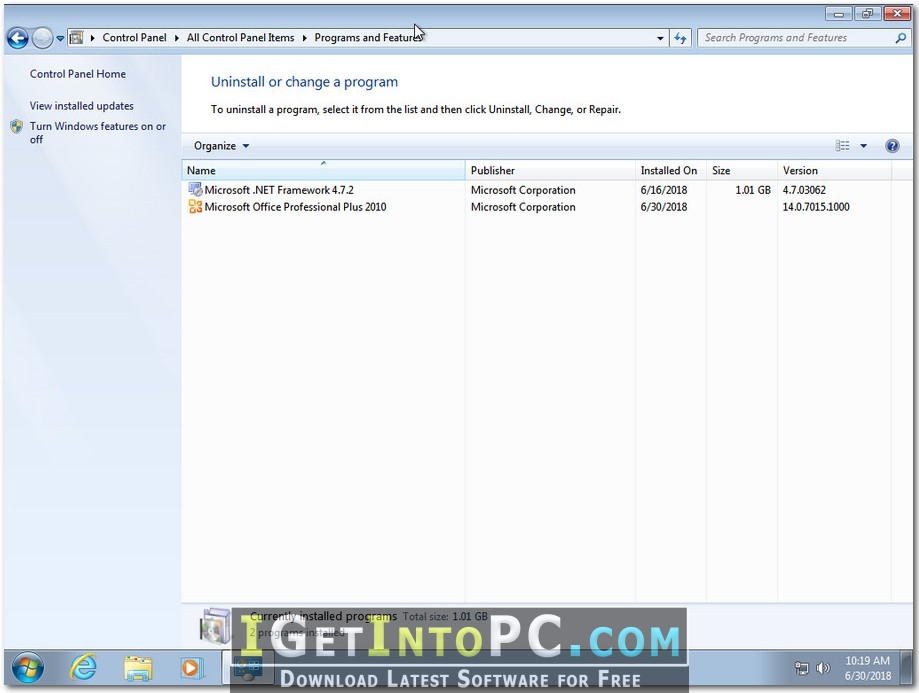Sort list by the Version column header
Screen dimensions: 919x693
835,170
